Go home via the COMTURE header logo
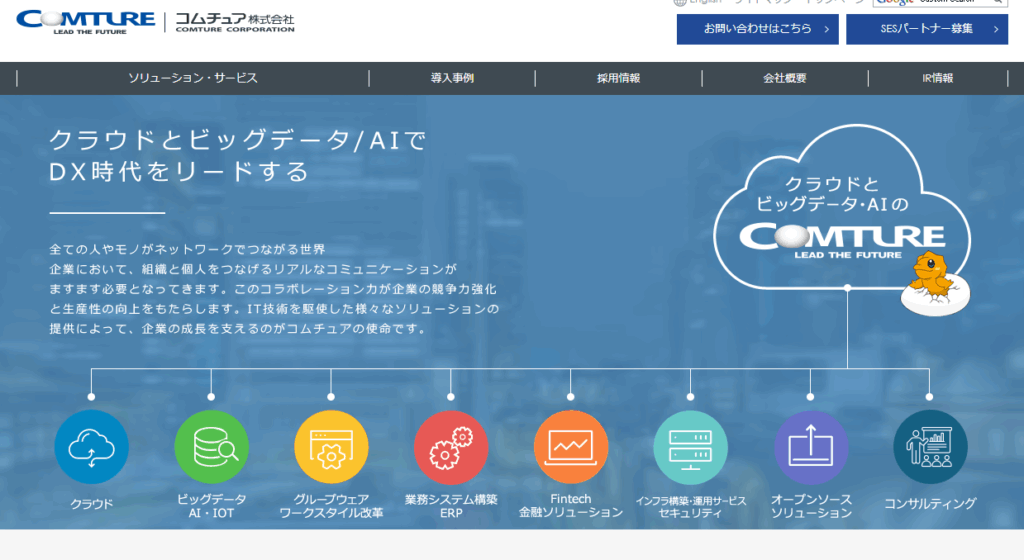The width and height of the screenshot is (1024, 560). click(86, 22)
